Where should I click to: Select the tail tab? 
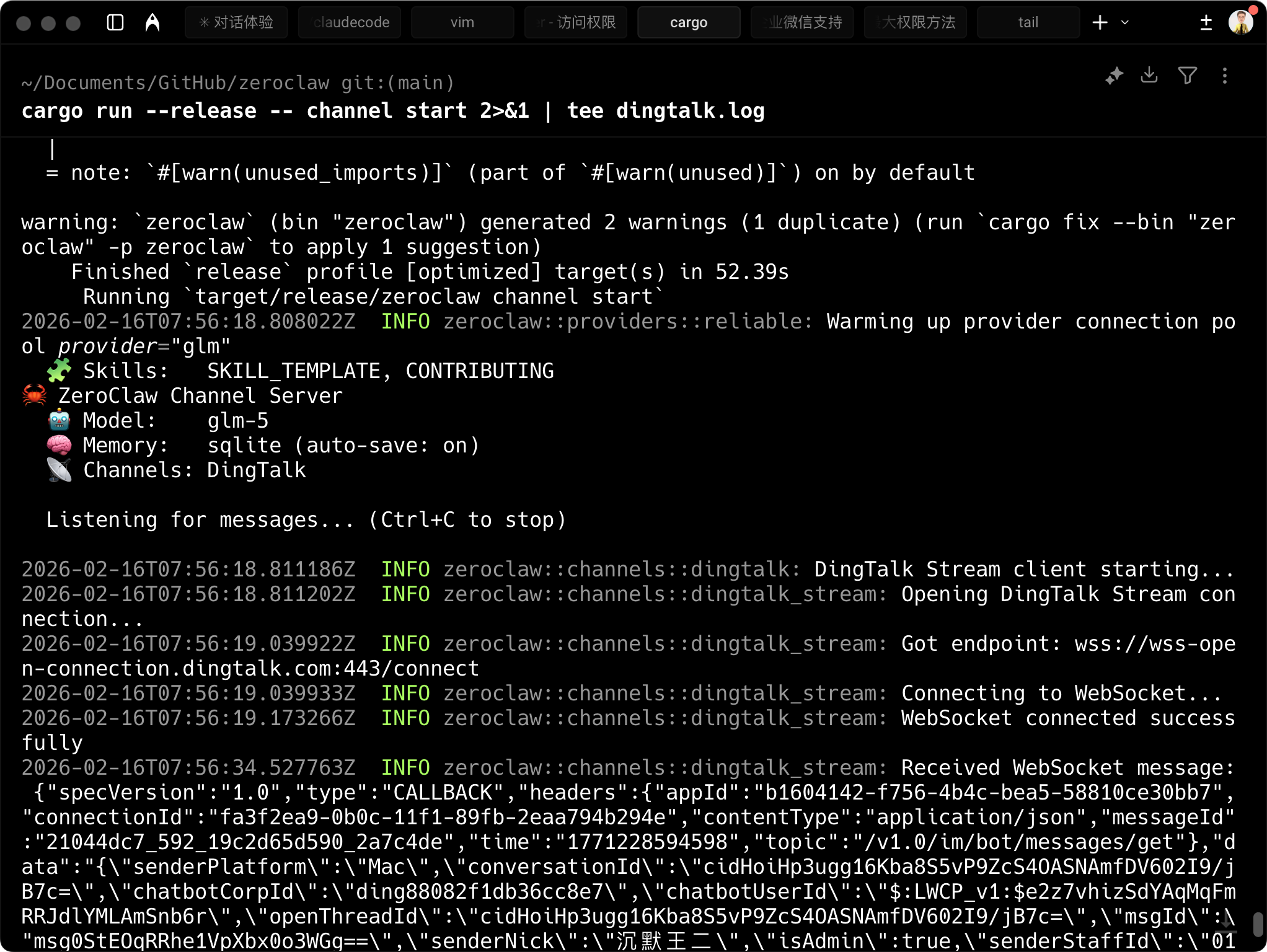tap(1028, 23)
